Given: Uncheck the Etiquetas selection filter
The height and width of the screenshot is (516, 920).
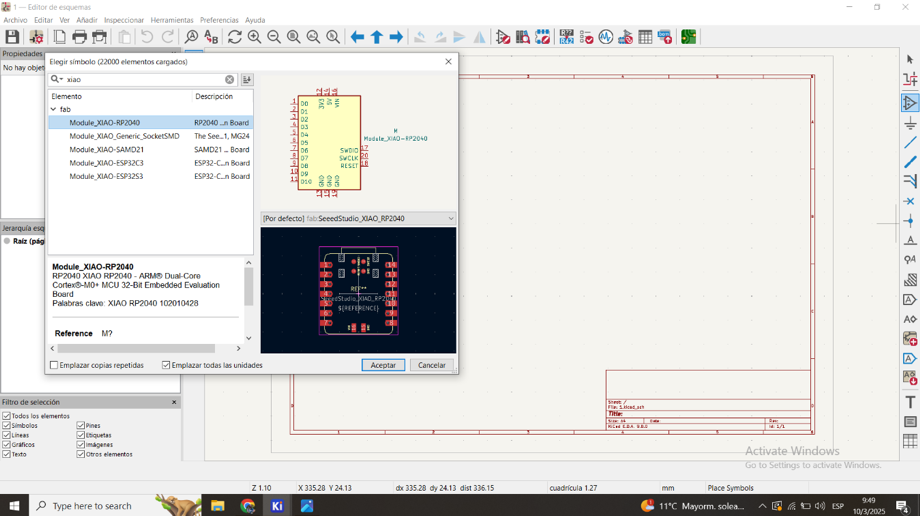Looking at the screenshot, I should click(80, 435).
